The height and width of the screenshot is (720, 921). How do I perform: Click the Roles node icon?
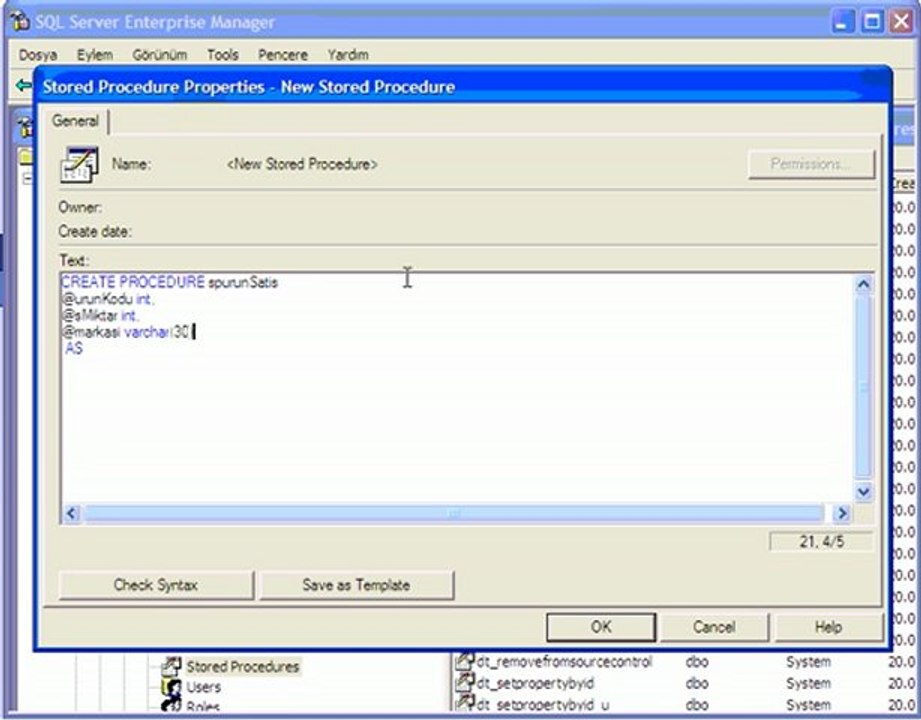(171, 705)
